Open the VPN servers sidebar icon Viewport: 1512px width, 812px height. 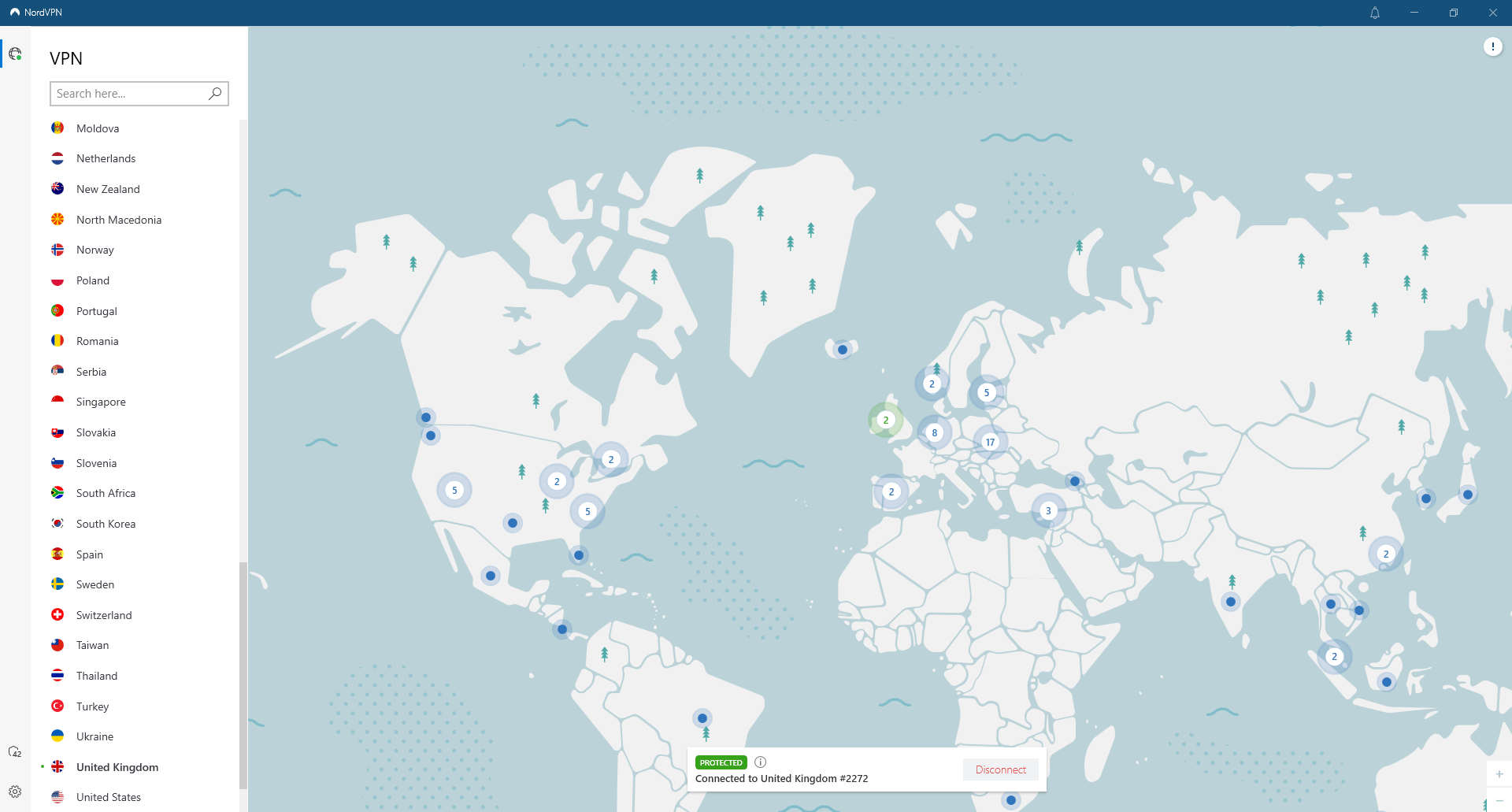click(x=15, y=54)
